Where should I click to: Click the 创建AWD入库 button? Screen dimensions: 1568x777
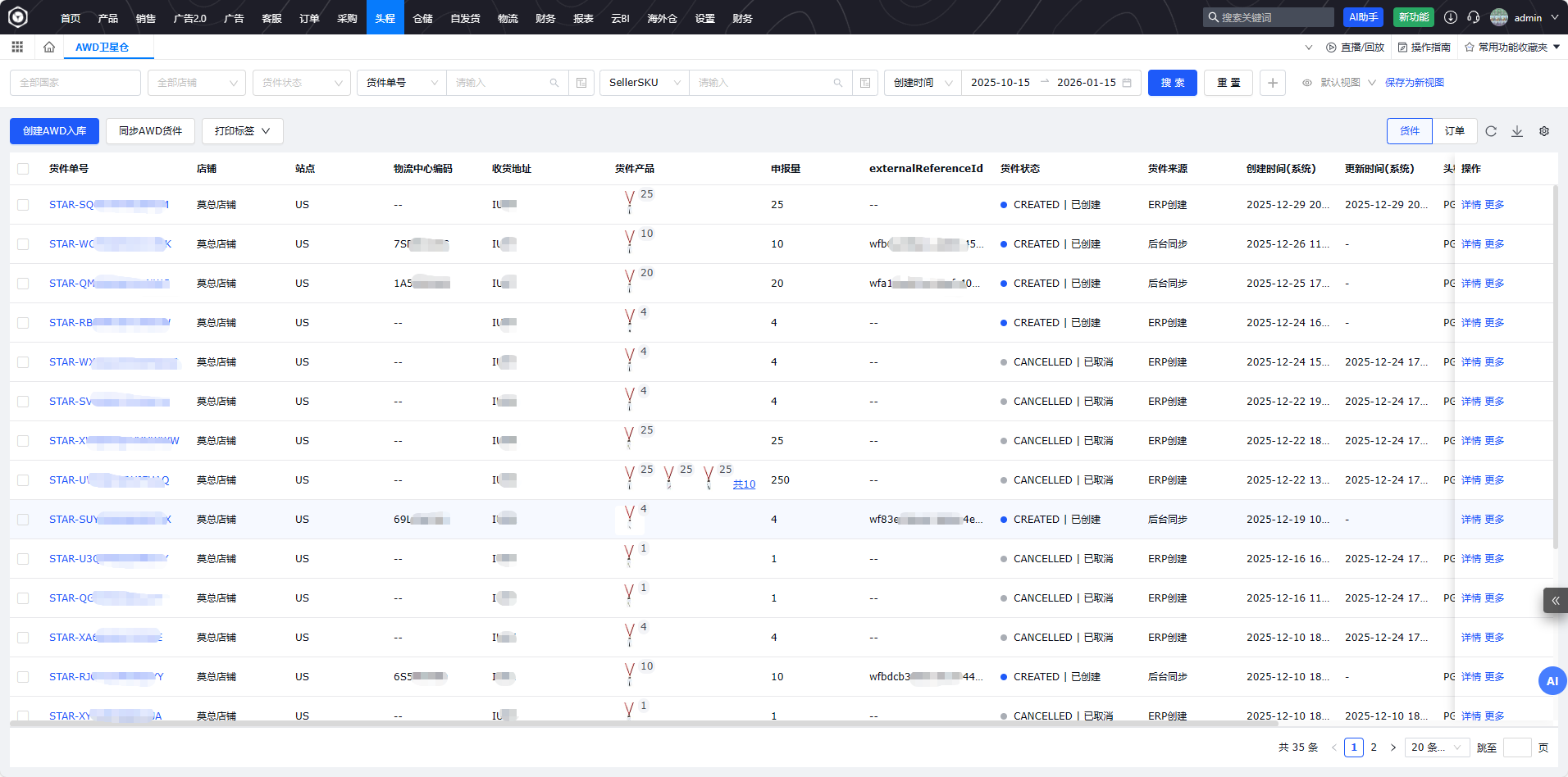[x=54, y=131]
